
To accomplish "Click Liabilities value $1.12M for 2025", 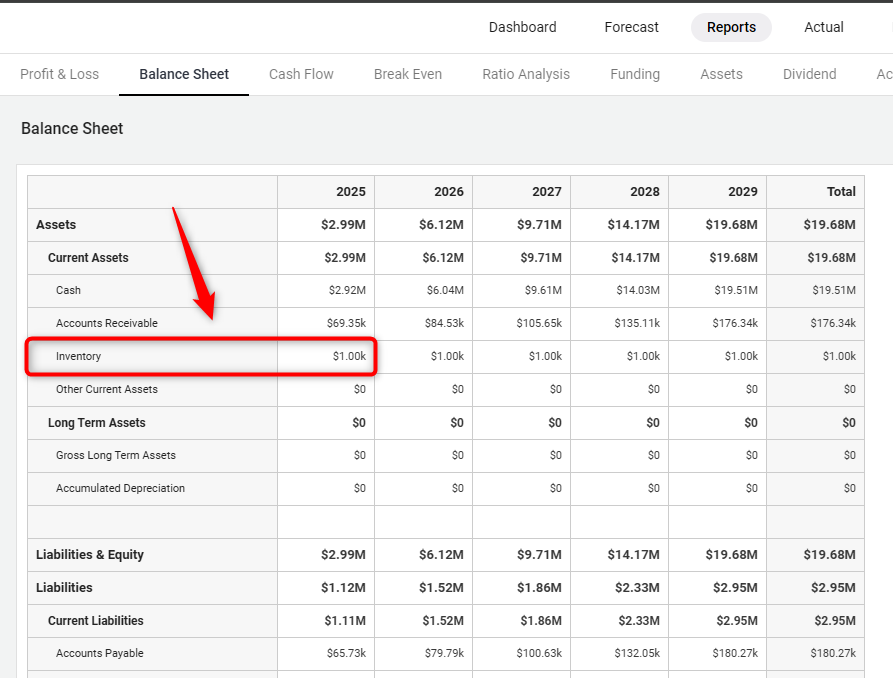I will pos(343,587).
